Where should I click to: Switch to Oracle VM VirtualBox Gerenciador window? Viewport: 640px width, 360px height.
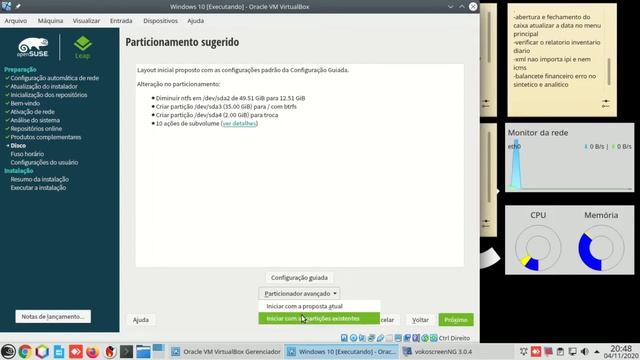[226, 351]
